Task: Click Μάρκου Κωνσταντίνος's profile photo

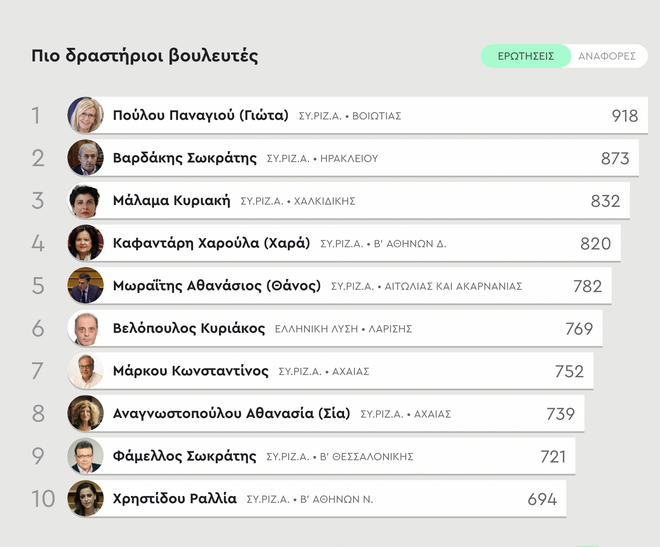Action: click(x=85, y=371)
